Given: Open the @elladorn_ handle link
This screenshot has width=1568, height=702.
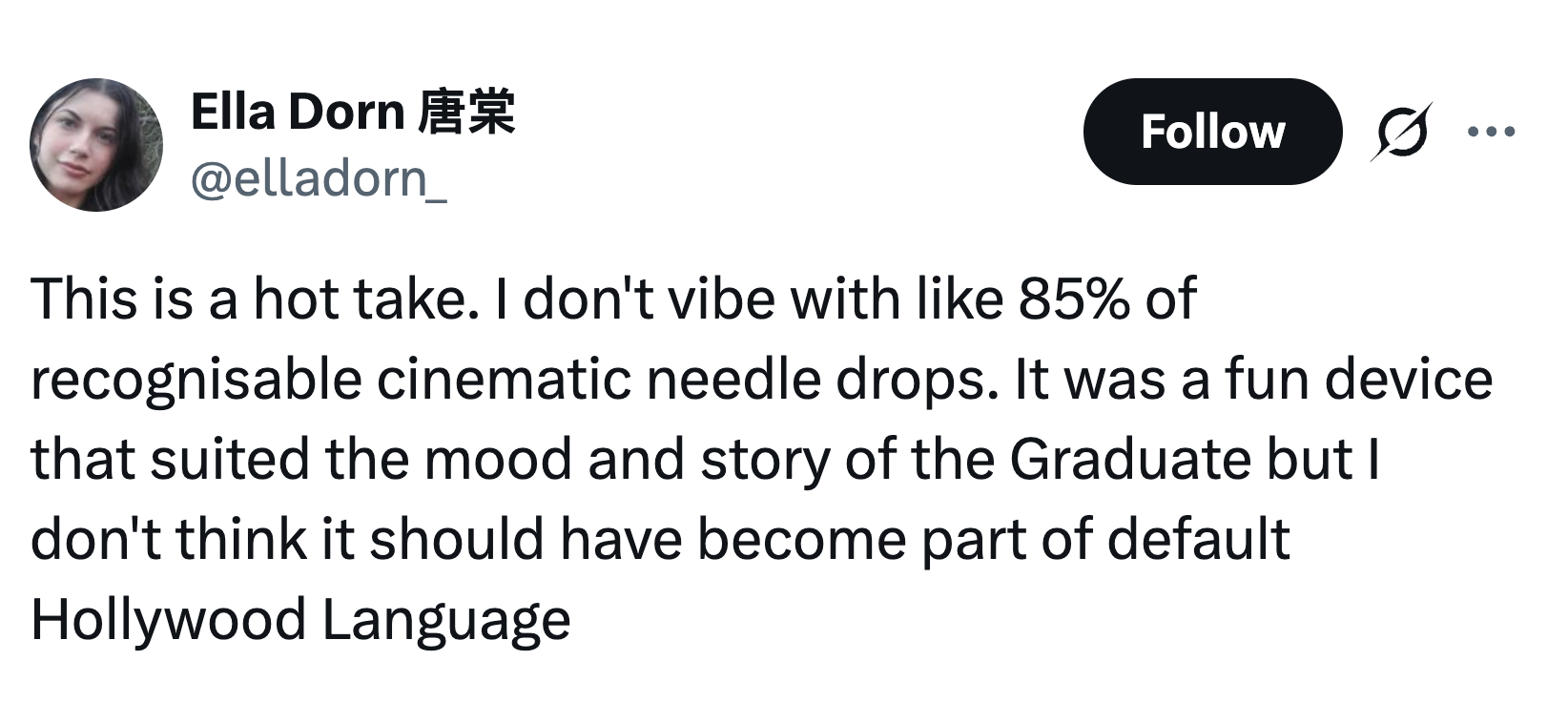Looking at the screenshot, I should click(x=319, y=177).
